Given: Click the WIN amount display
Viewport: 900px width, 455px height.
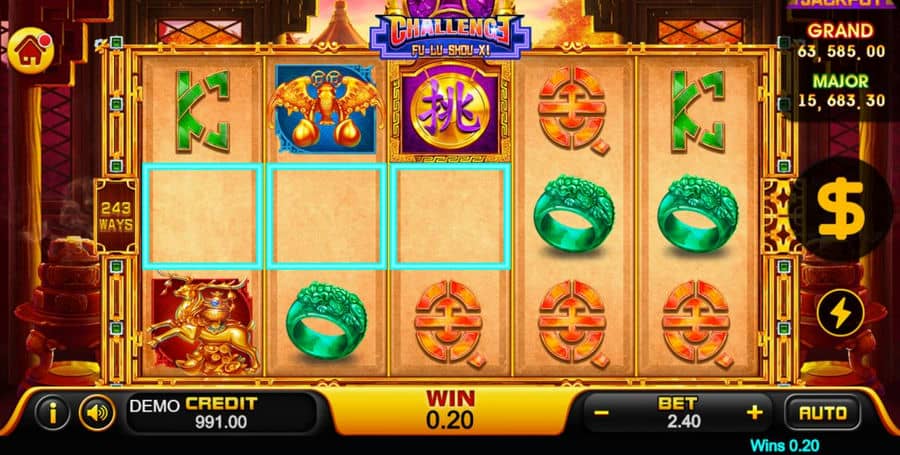Looking at the screenshot, I should [x=450, y=410].
